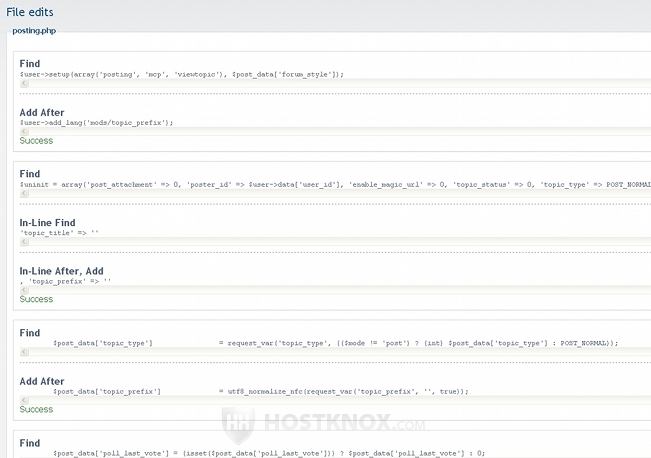Screen dimensions: 651x458
Task: Click the $user->add_lang('mods/topic_prefix') code line
Action: click(x=96, y=122)
